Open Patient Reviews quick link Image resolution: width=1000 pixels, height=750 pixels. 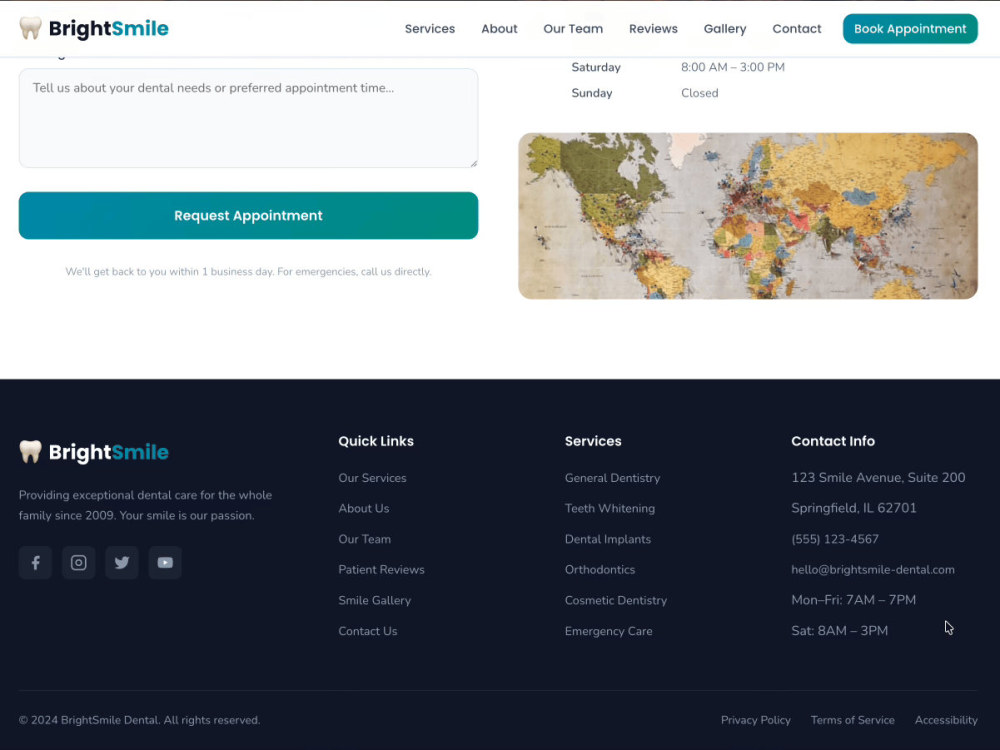[381, 570]
